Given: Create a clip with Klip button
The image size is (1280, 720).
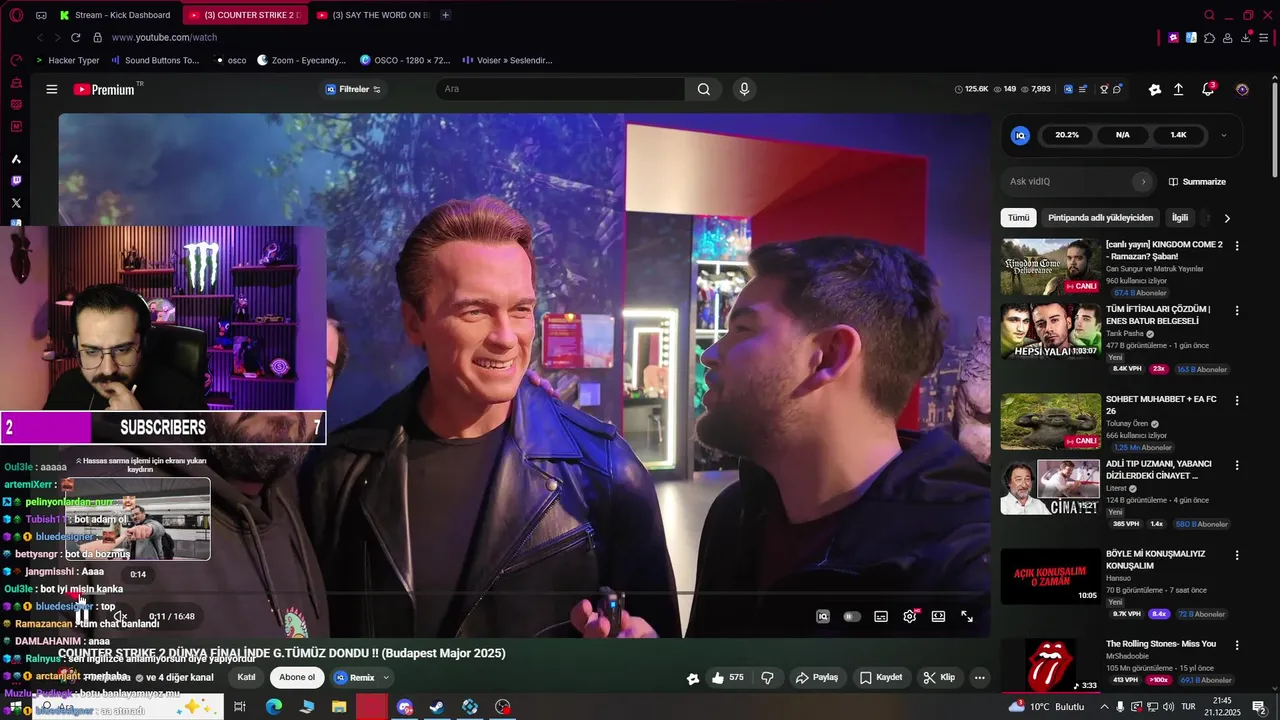Looking at the screenshot, I should point(939,677).
